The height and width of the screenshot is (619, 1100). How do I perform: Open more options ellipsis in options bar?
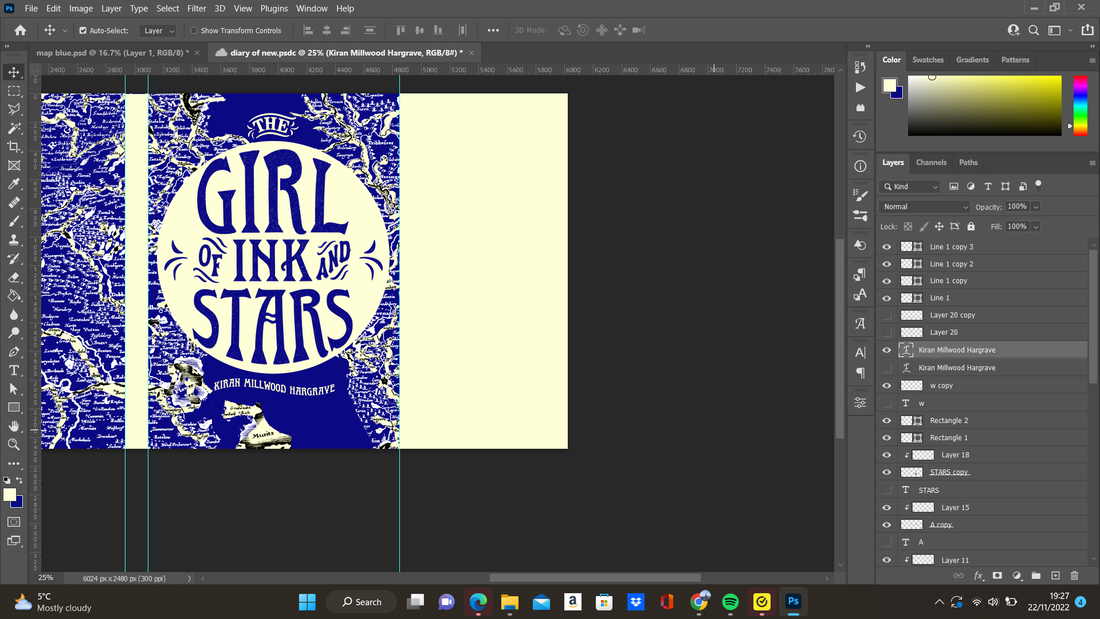pos(493,30)
